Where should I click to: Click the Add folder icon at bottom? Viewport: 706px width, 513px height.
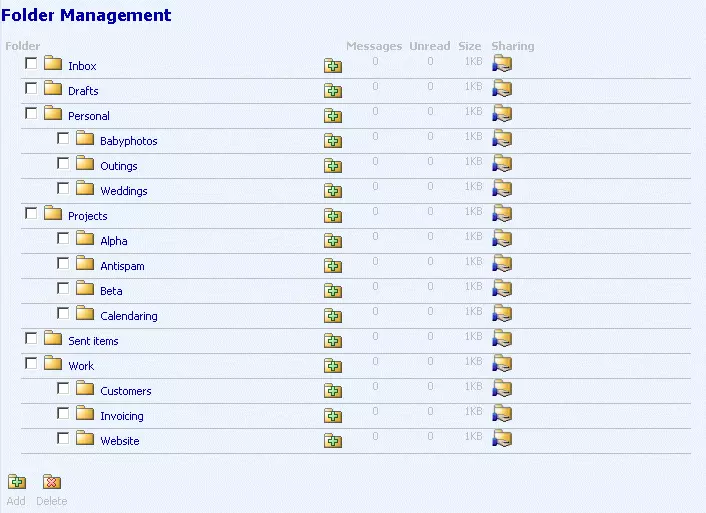17,482
